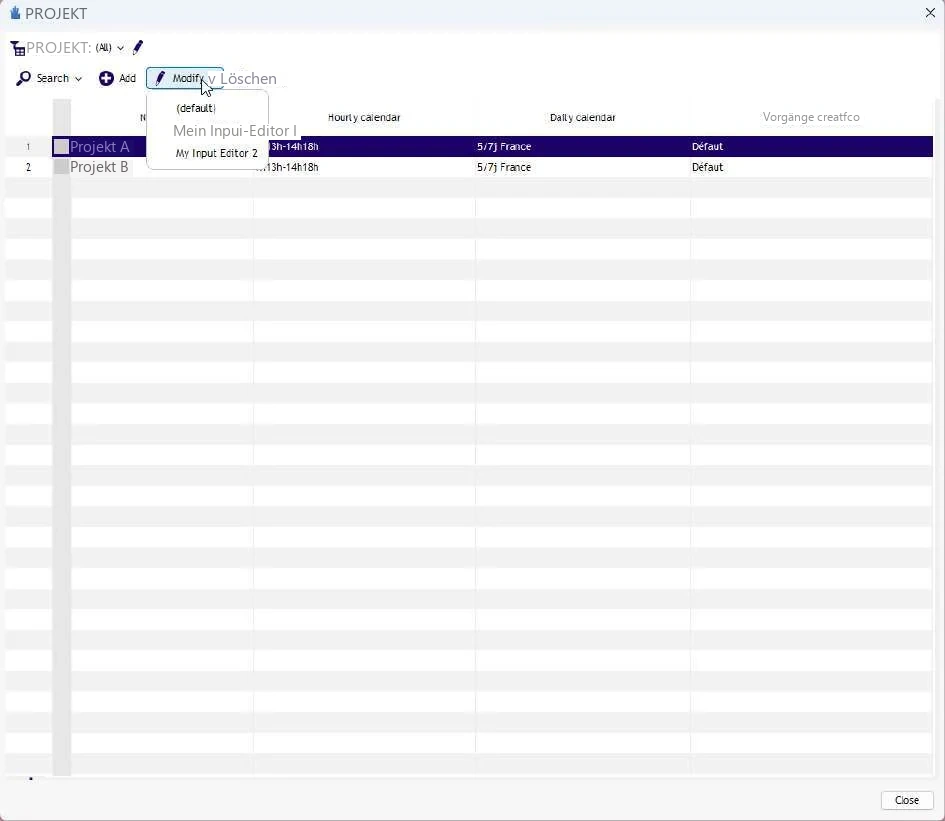
Task: Click the Projekt A color swatch
Action: point(61,146)
